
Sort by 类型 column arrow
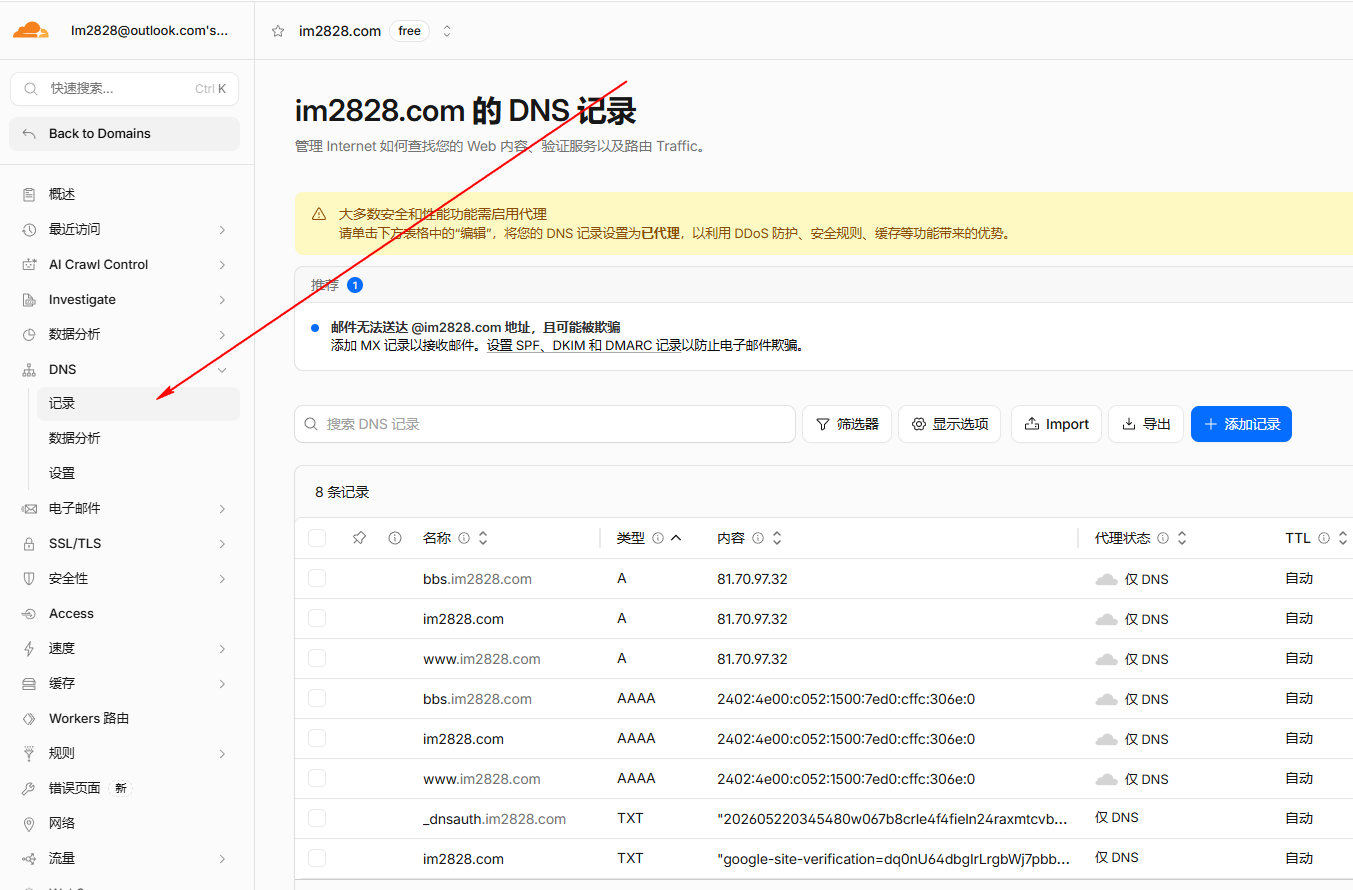(676, 538)
